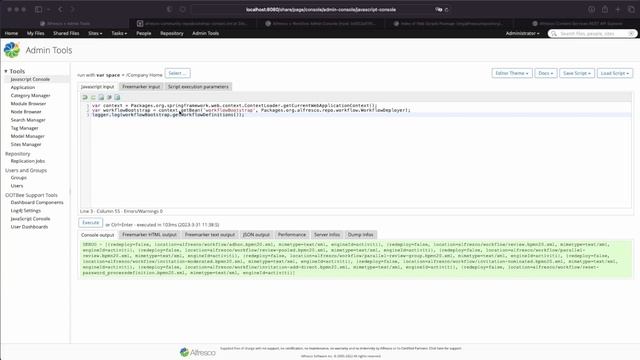Switch to the Freemarker input tab
Screen dimensions: 640x360
point(141,87)
